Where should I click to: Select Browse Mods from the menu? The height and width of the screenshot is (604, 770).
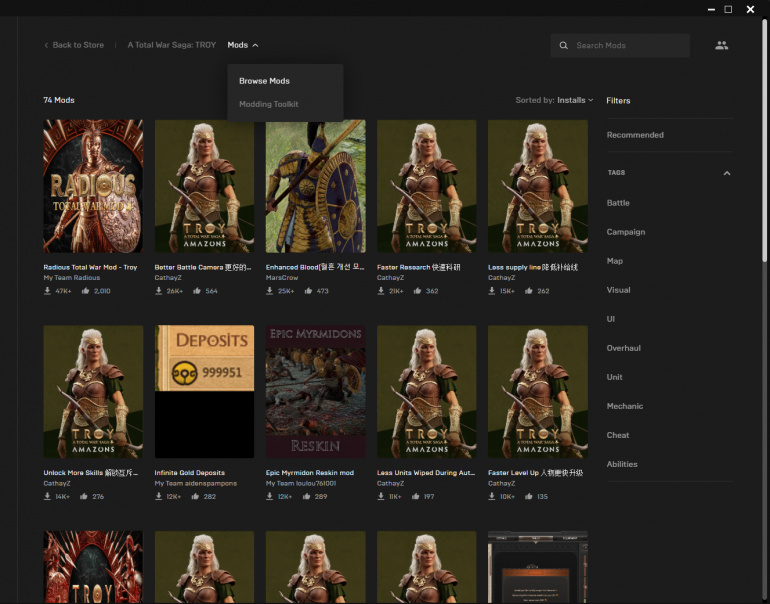[264, 81]
